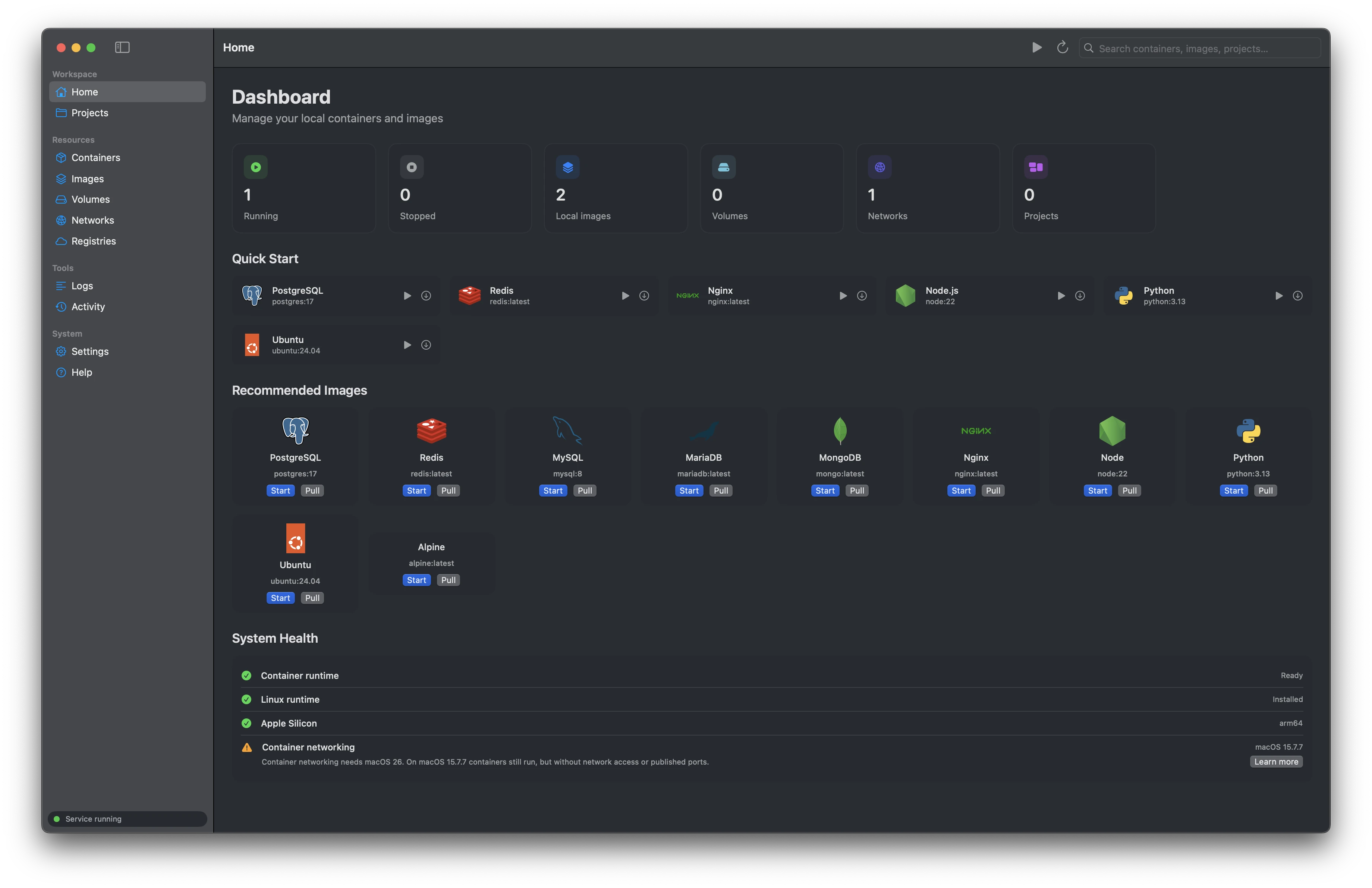The width and height of the screenshot is (1372, 888).
Task: Click the Linux runtime health row
Action: (771, 700)
